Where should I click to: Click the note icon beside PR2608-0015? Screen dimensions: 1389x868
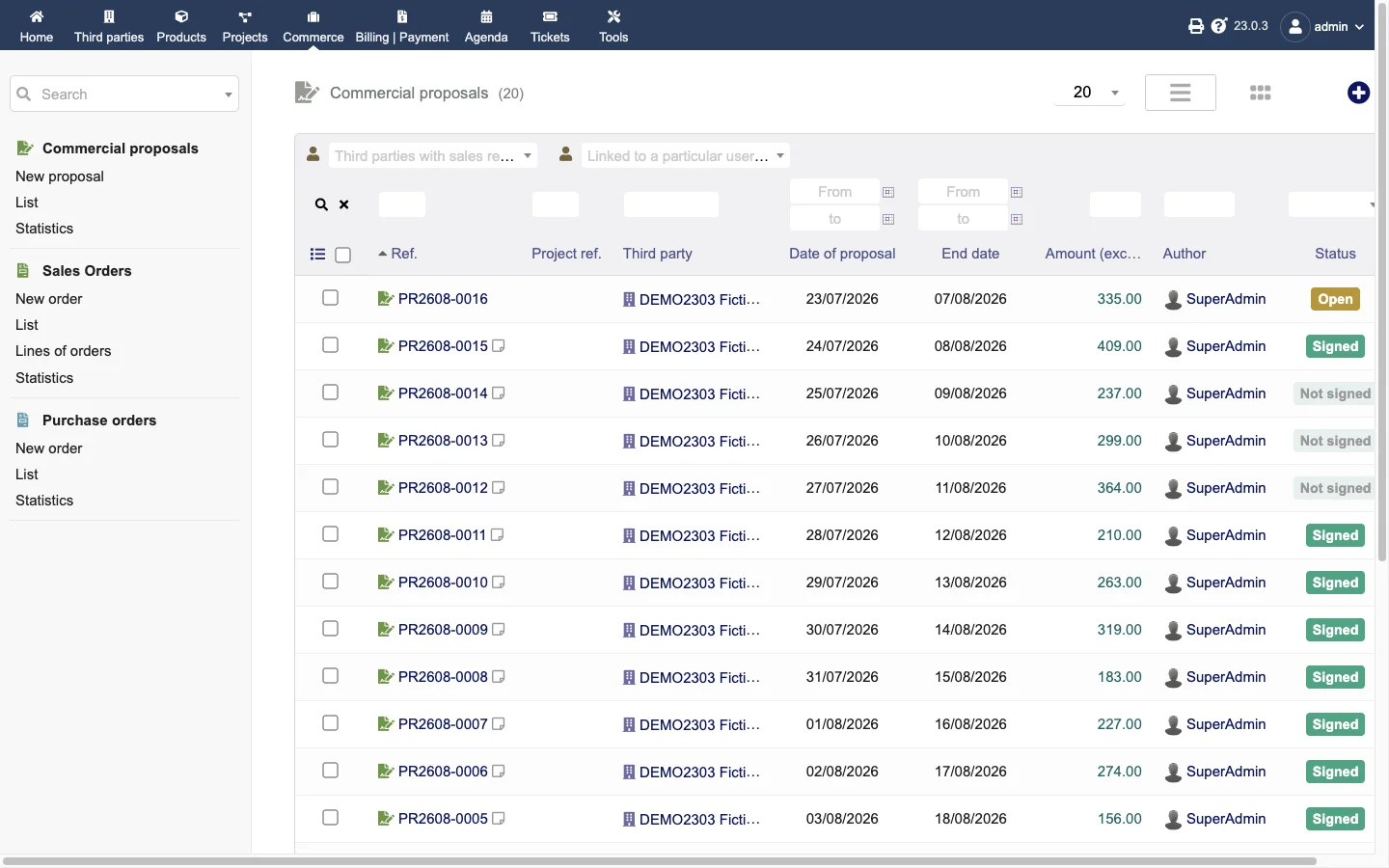coord(499,346)
